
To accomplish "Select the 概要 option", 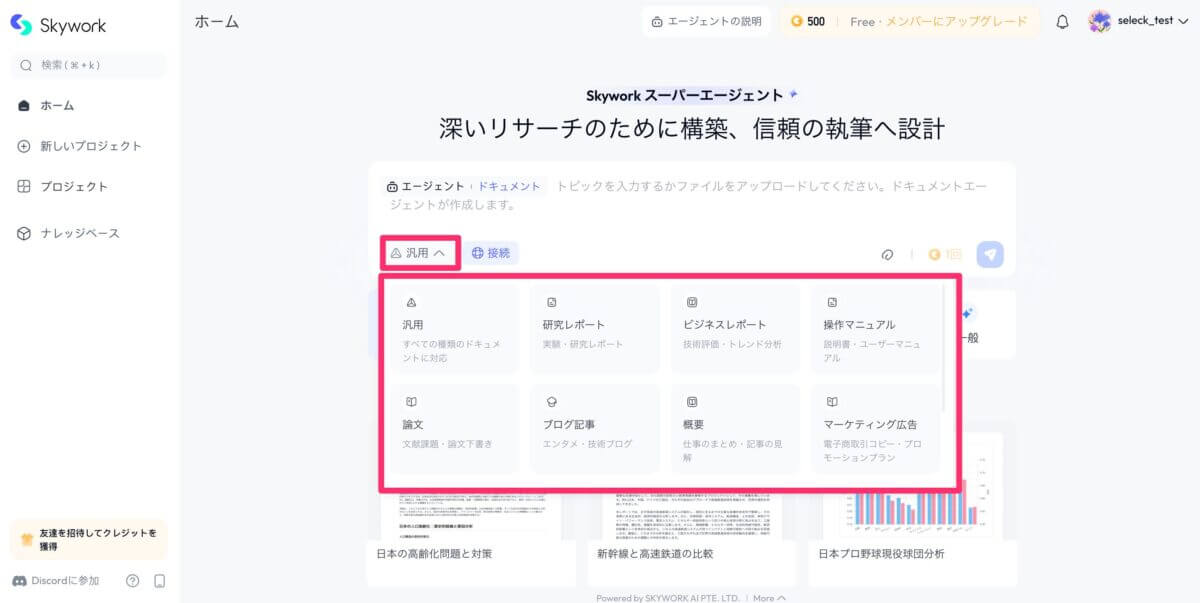I will click(x=735, y=429).
